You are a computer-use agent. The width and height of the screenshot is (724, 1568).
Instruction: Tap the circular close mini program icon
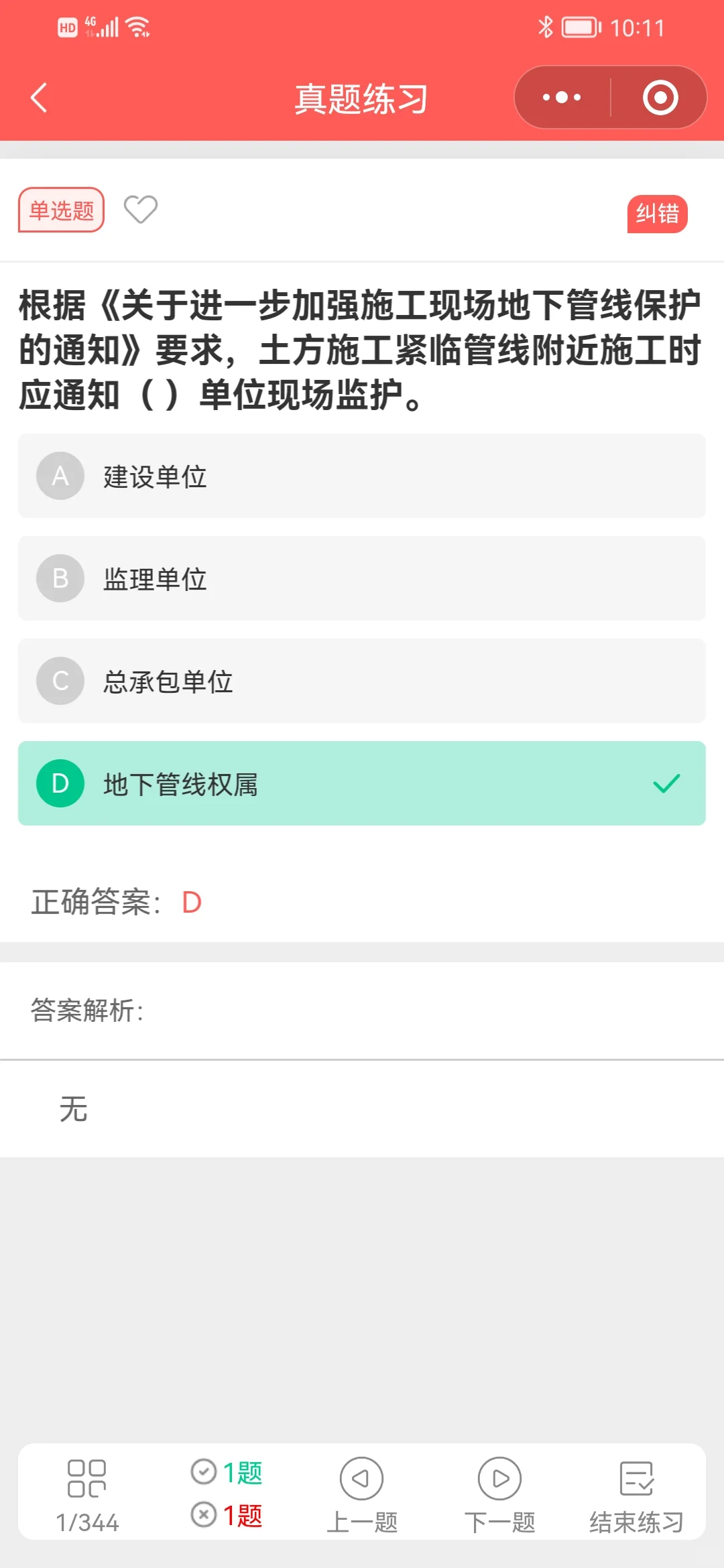660,97
